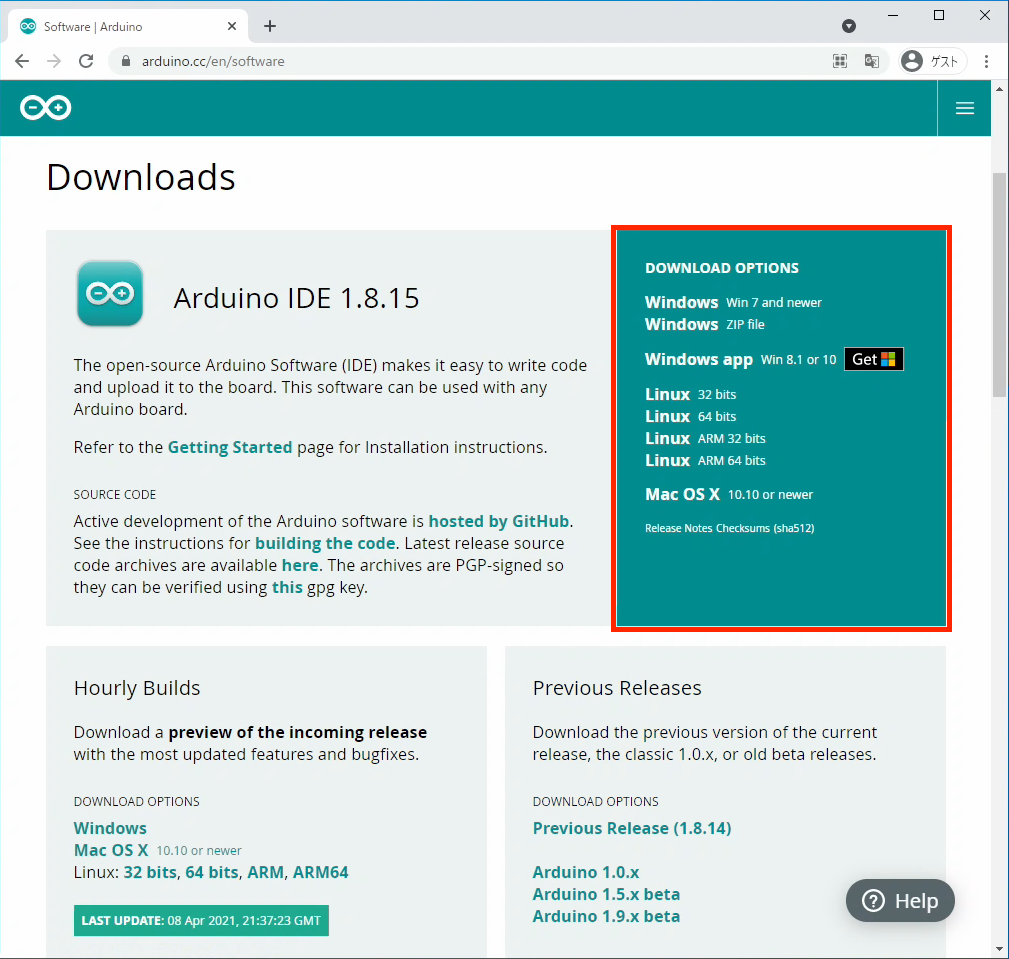The image size is (1009, 959).
Task: Click the translate page icon
Action: [872, 61]
